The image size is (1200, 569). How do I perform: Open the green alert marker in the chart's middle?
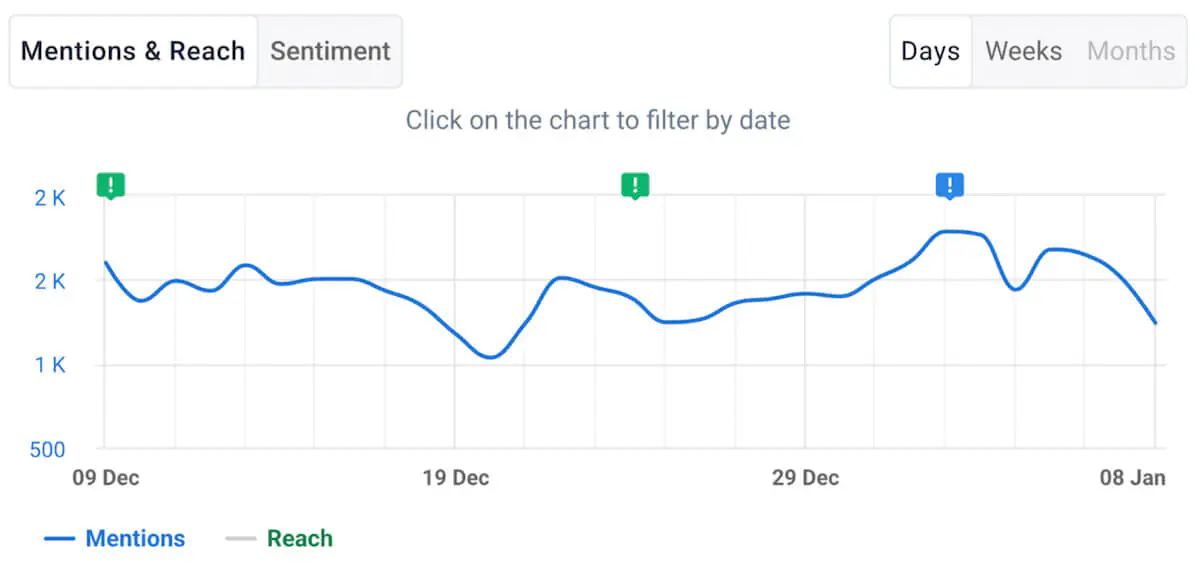[635, 185]
